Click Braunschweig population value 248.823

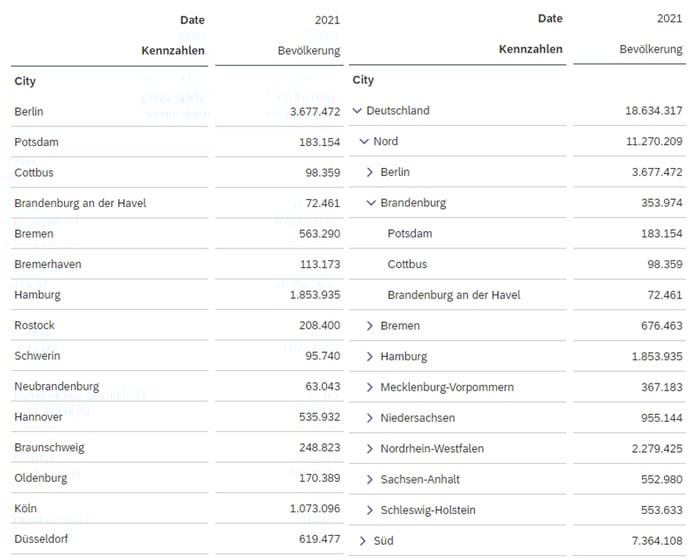click(320, 447)
